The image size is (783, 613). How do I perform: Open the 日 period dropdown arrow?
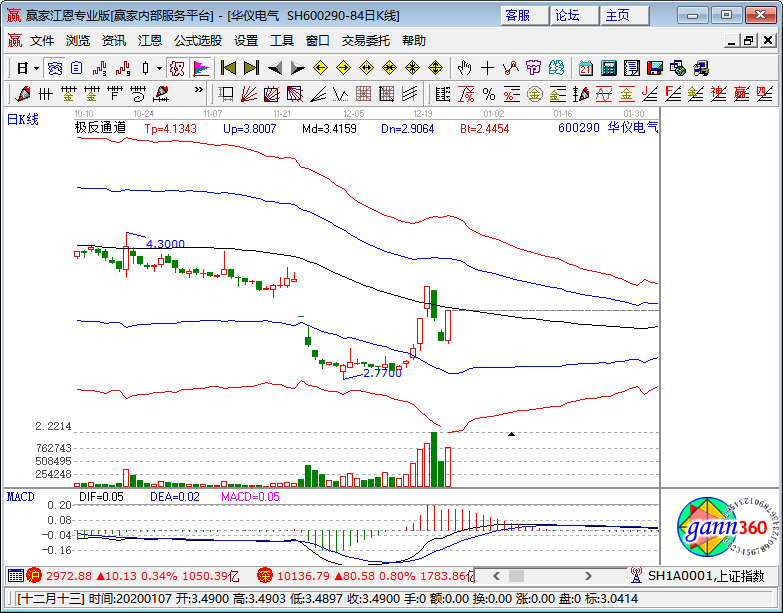(36, 68)
